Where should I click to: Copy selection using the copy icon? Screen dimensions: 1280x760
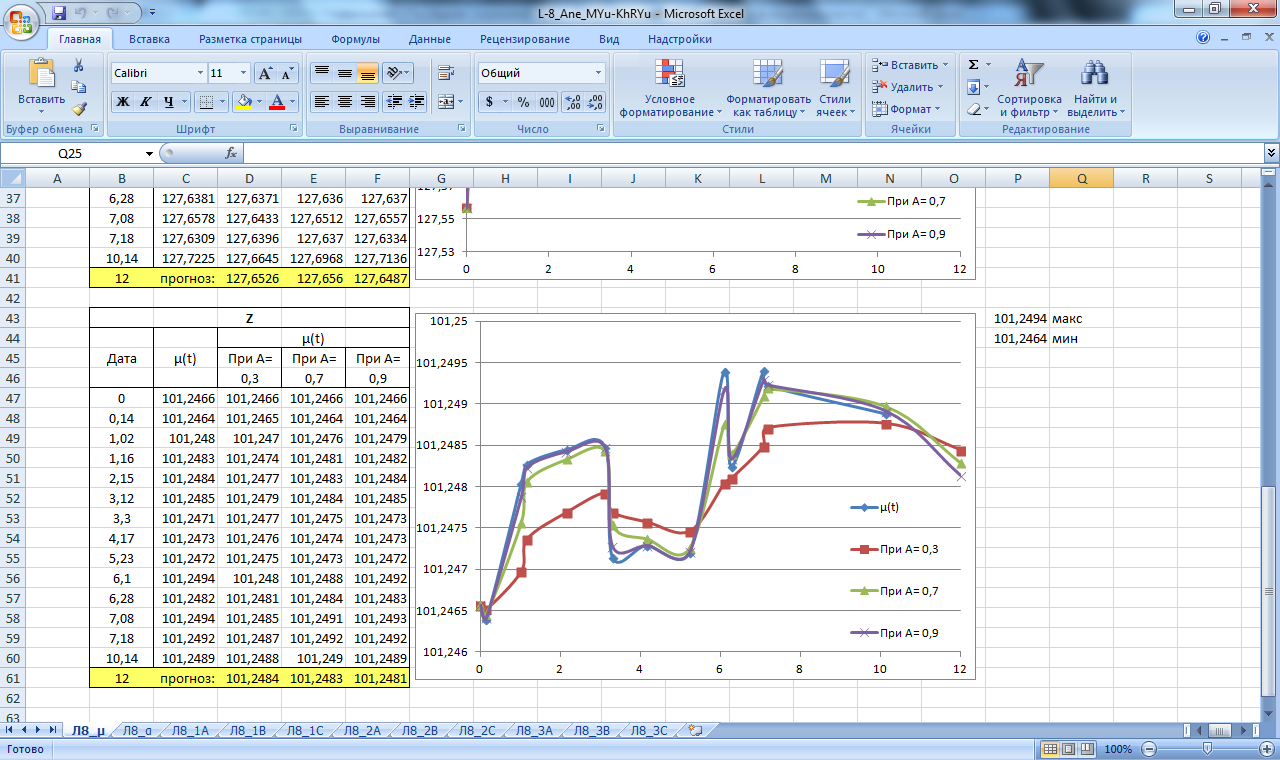point(79,87)
